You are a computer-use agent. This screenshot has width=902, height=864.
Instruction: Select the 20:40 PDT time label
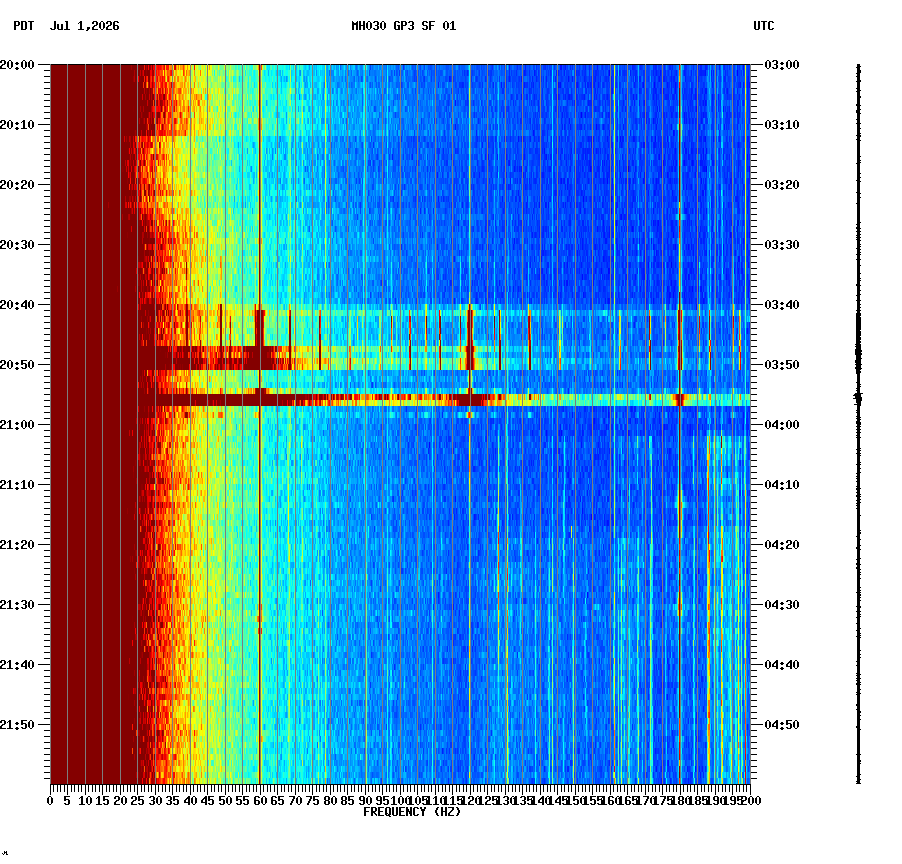(17, 305)
